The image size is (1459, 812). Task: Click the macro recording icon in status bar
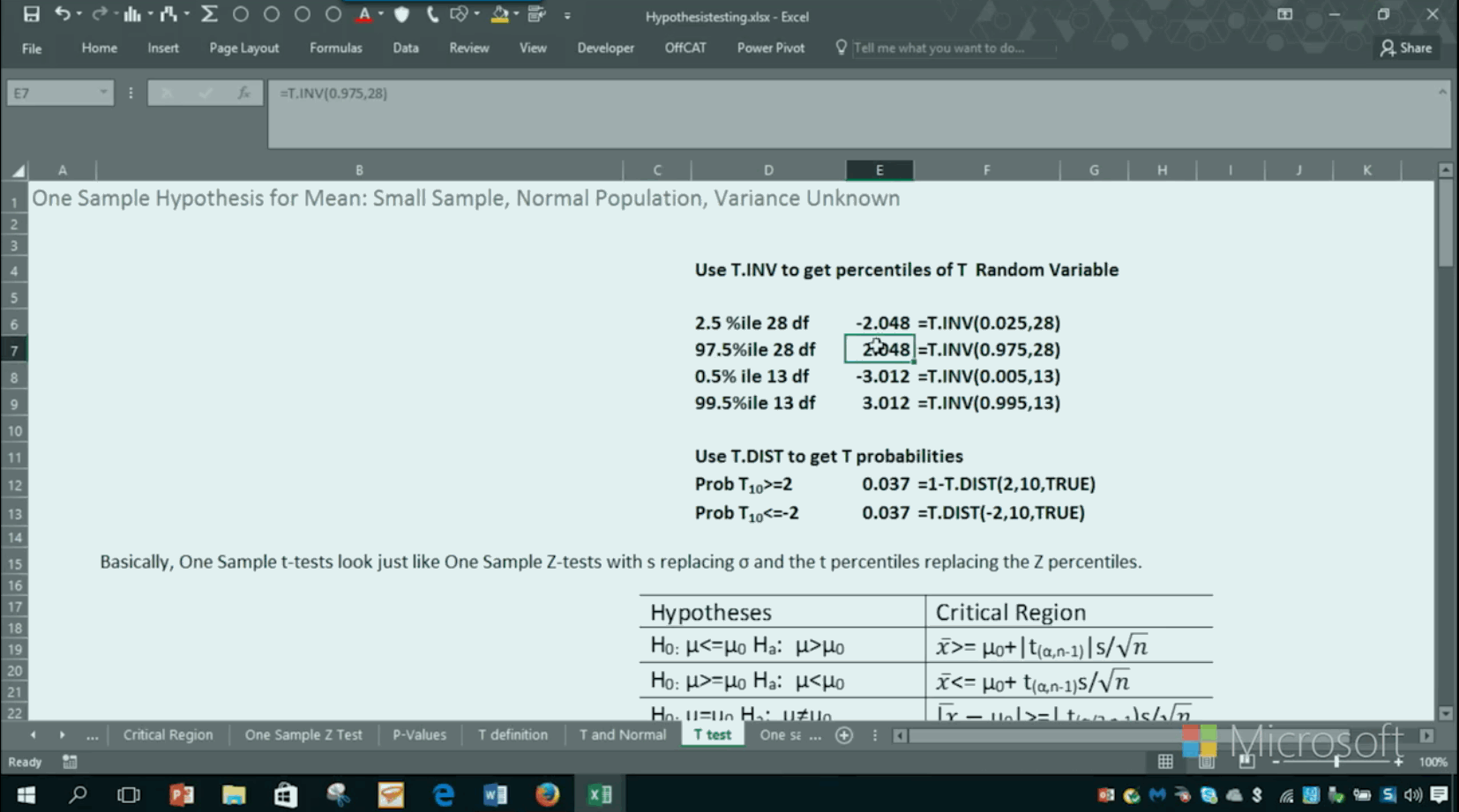click(x=70, y=762)
